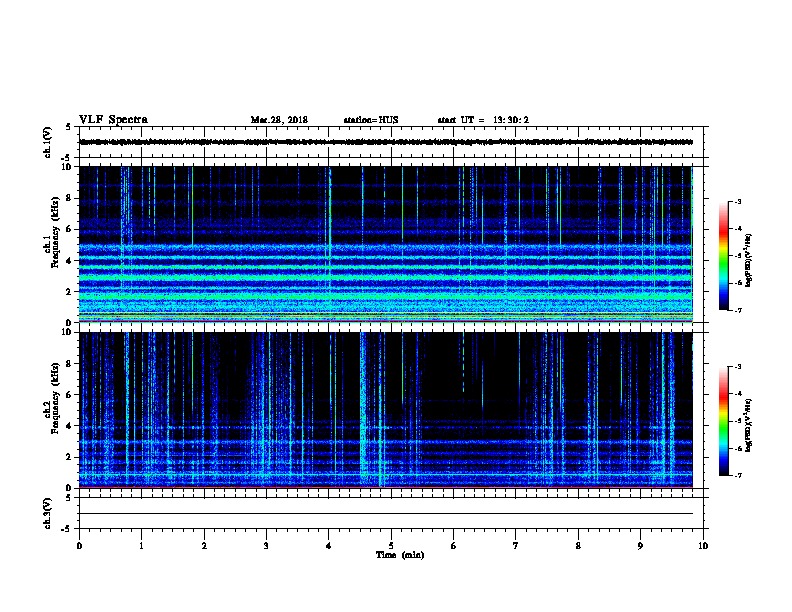Screen dimensions: 792x612
Task: Click the "VLF Spectra" plot title
Action: click(113, 120)
